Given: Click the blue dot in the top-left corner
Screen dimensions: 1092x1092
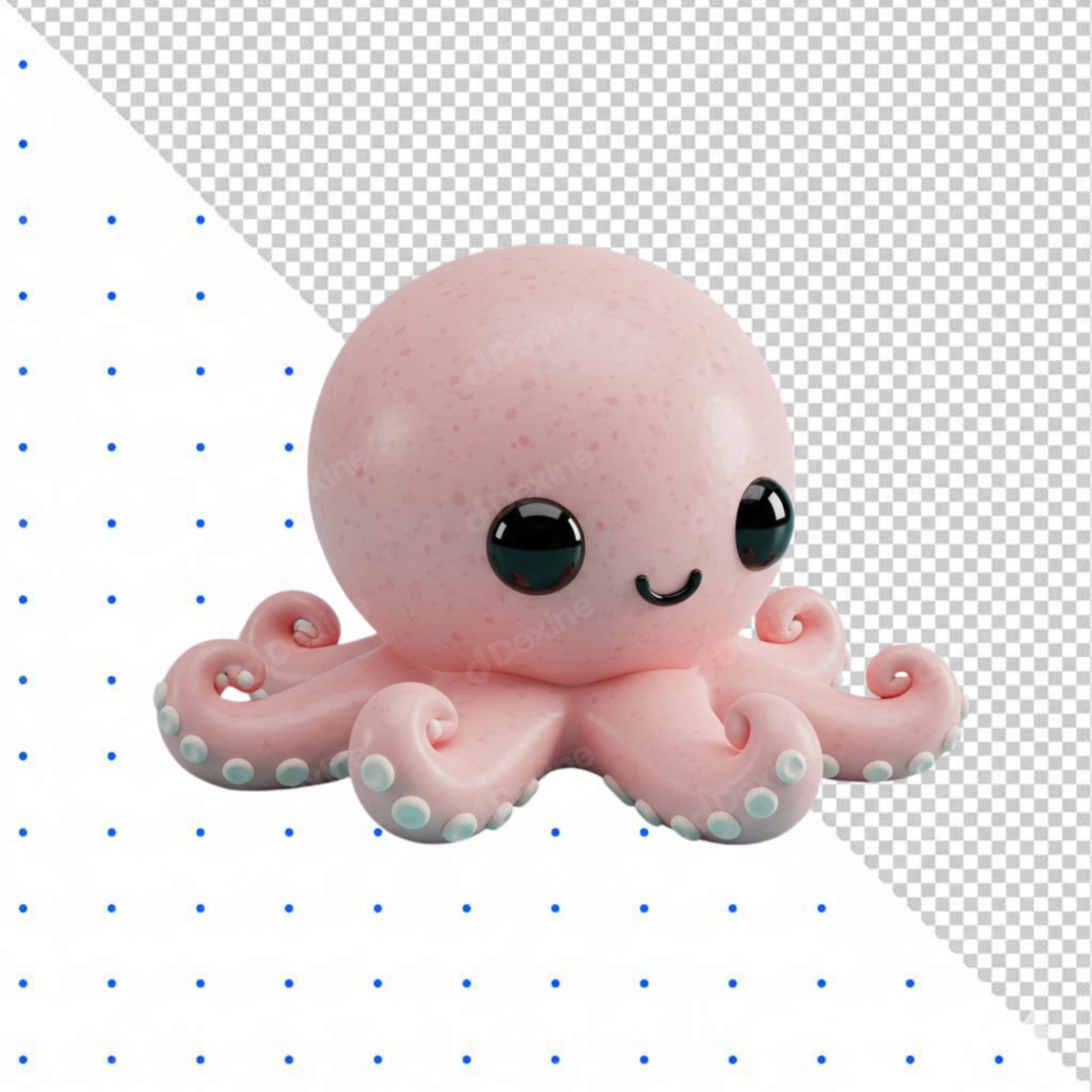Looking at the screenshot, I should (21, 65).
